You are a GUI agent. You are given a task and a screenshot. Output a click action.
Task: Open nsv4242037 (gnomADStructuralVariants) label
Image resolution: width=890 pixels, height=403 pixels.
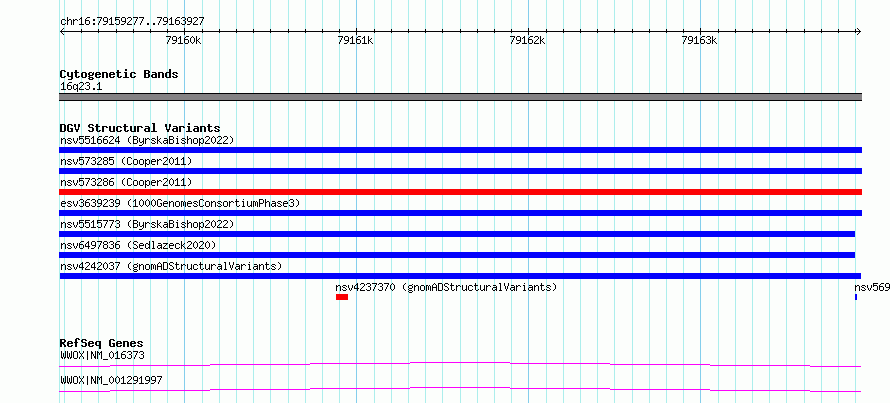click(x=171, y=266)
